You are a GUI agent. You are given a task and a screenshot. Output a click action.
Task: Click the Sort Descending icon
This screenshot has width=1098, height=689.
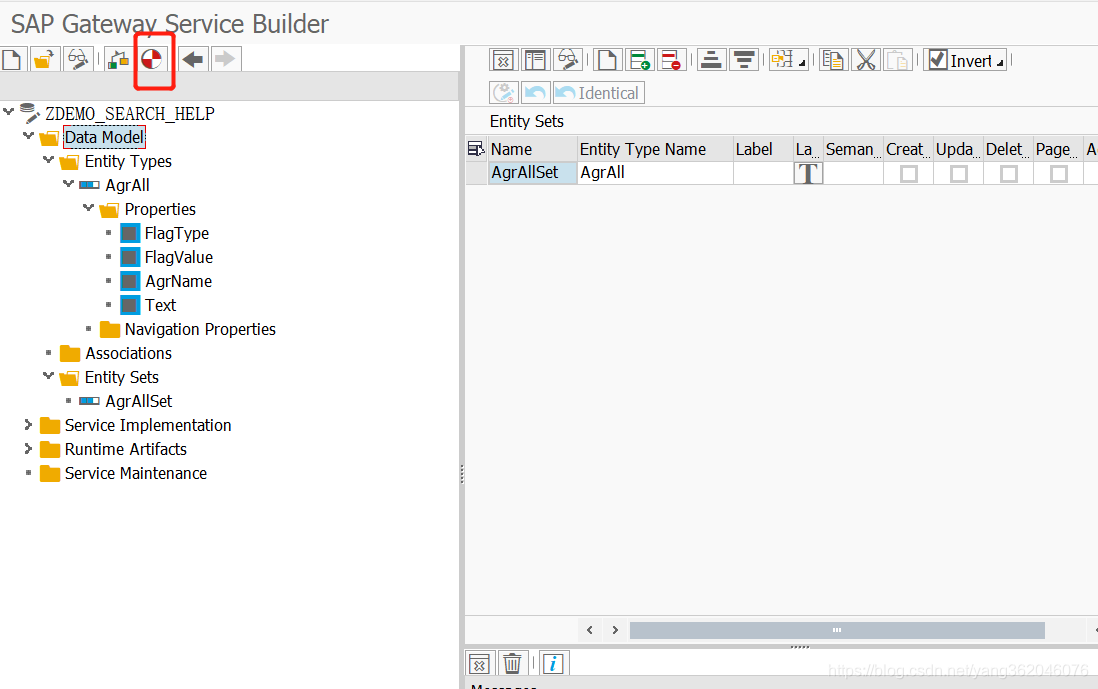tap(744, 61)
